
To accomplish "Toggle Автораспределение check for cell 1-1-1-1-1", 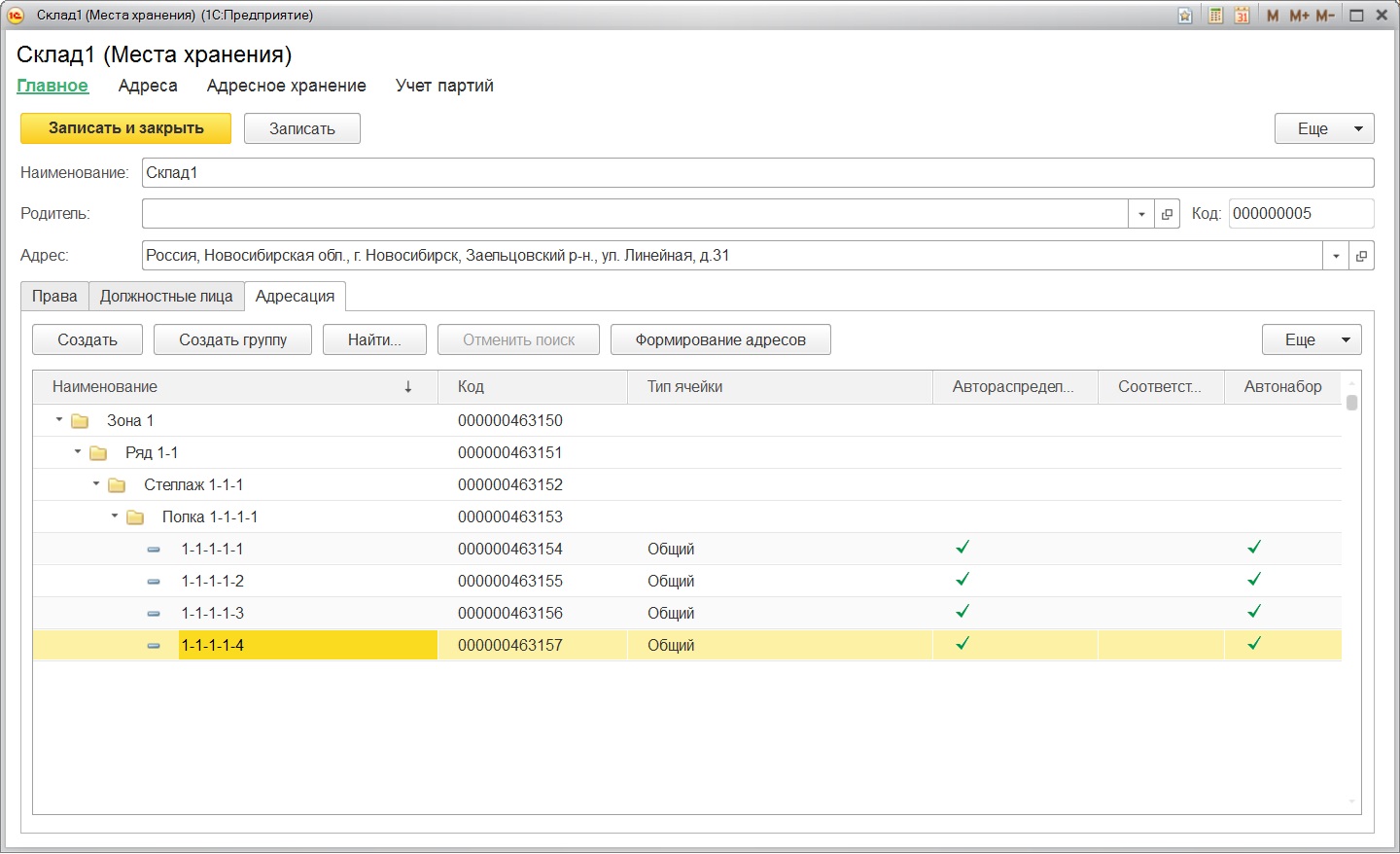I will 962,548.
